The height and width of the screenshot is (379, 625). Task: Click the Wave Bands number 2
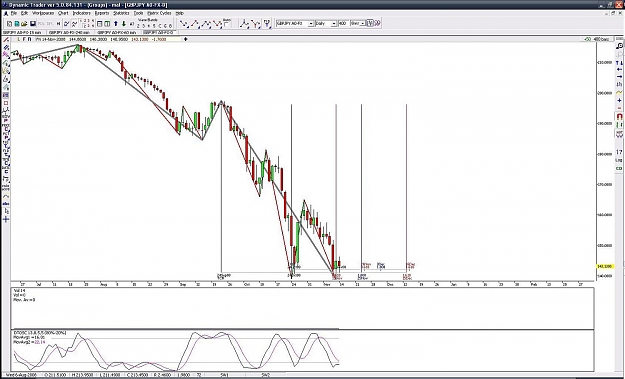138,26
